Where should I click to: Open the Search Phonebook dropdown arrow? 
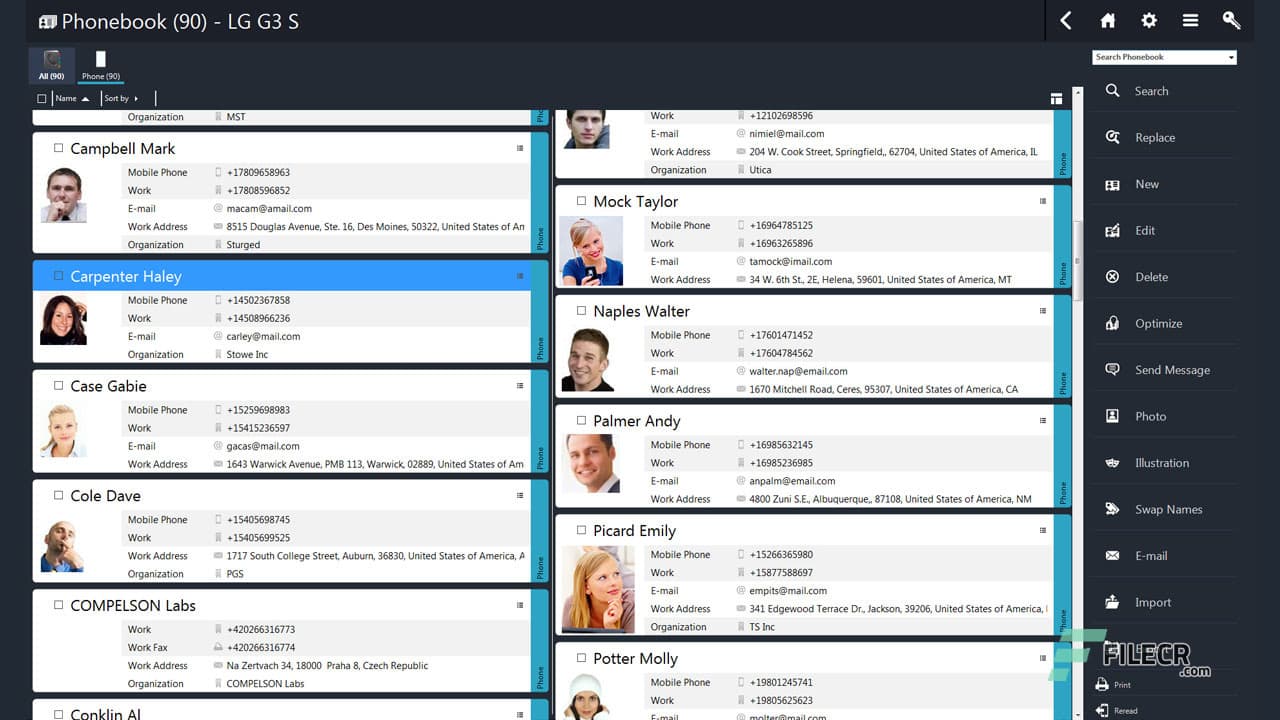tap(1229, 57)
